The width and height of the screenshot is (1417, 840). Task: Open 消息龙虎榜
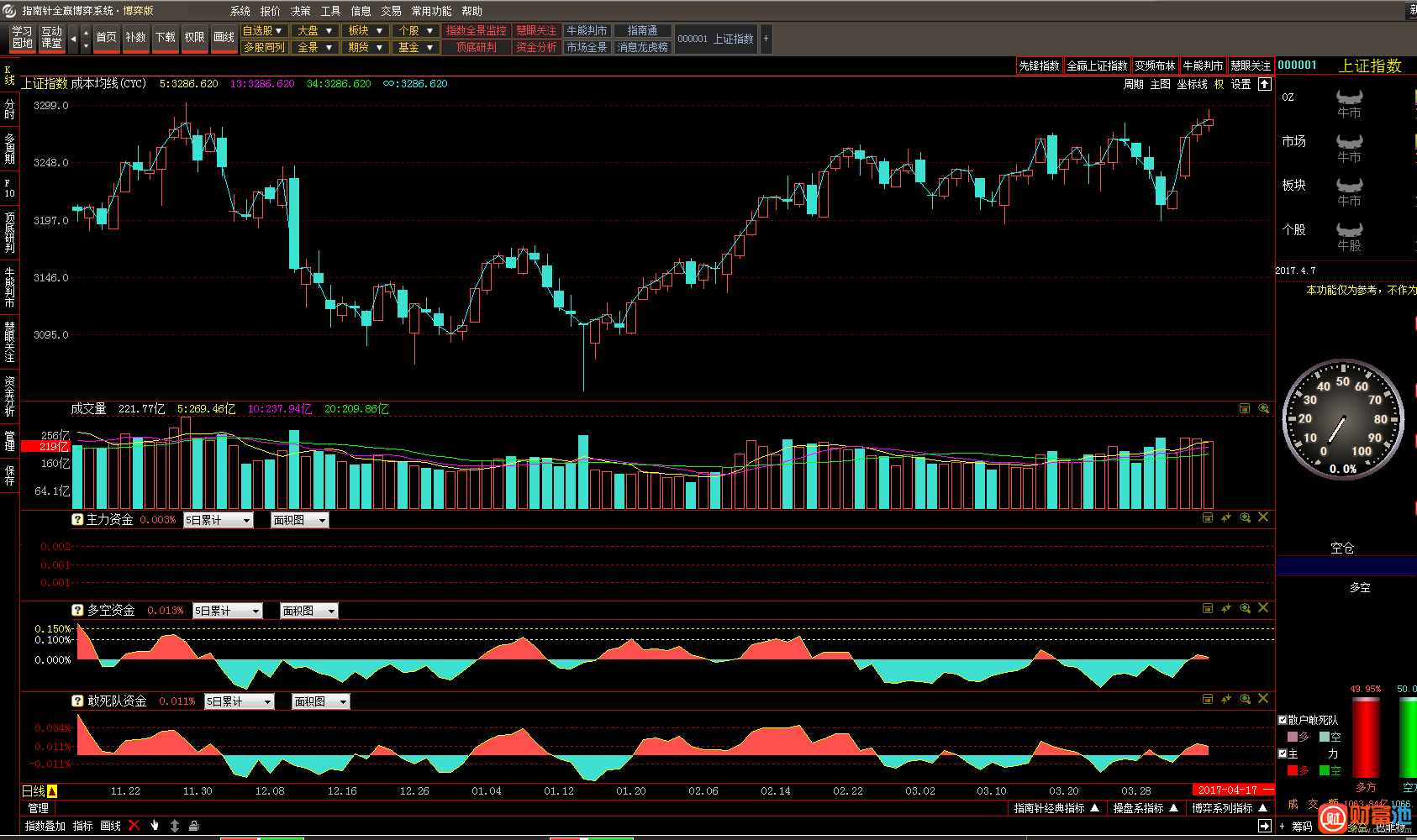643,47
